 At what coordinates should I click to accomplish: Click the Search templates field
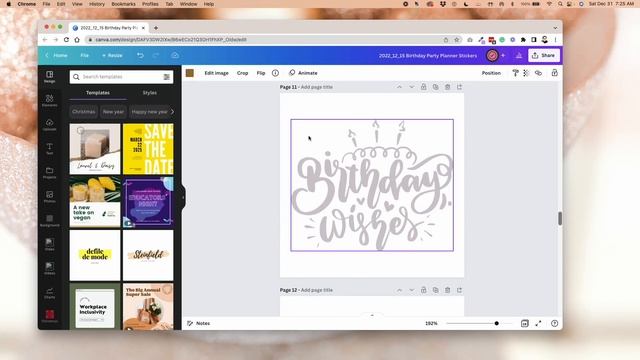(x=121, y=77)
